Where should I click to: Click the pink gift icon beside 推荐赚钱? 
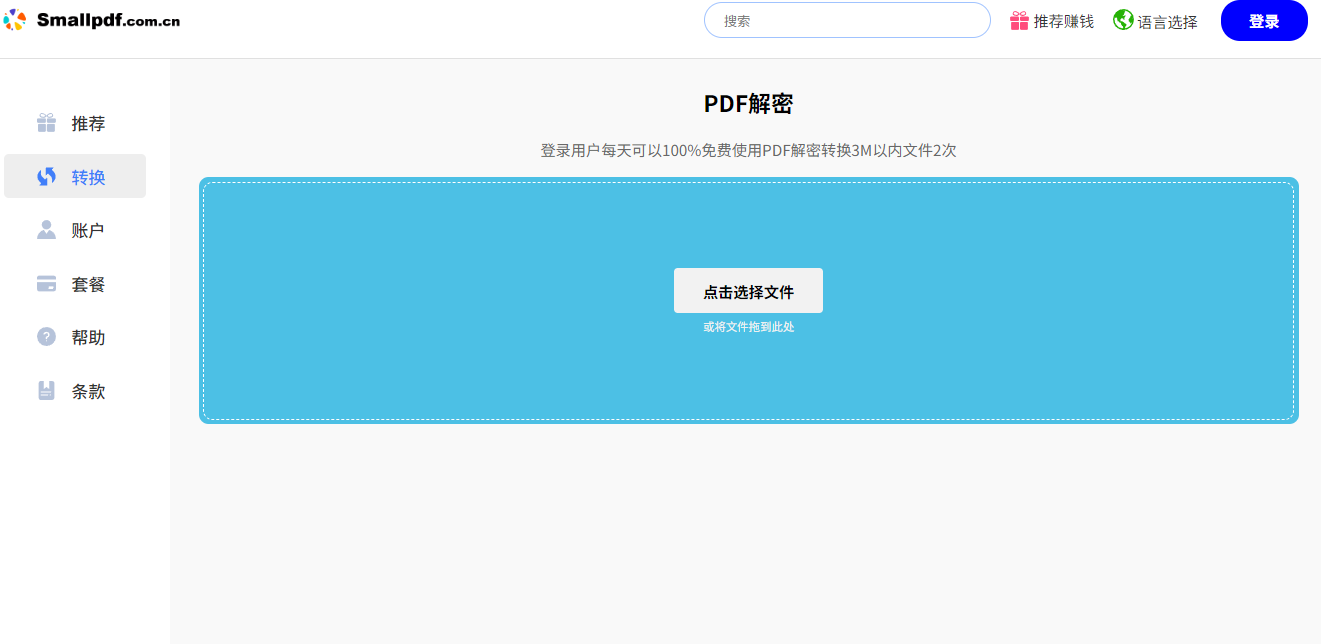click(x=1019, y=21)
